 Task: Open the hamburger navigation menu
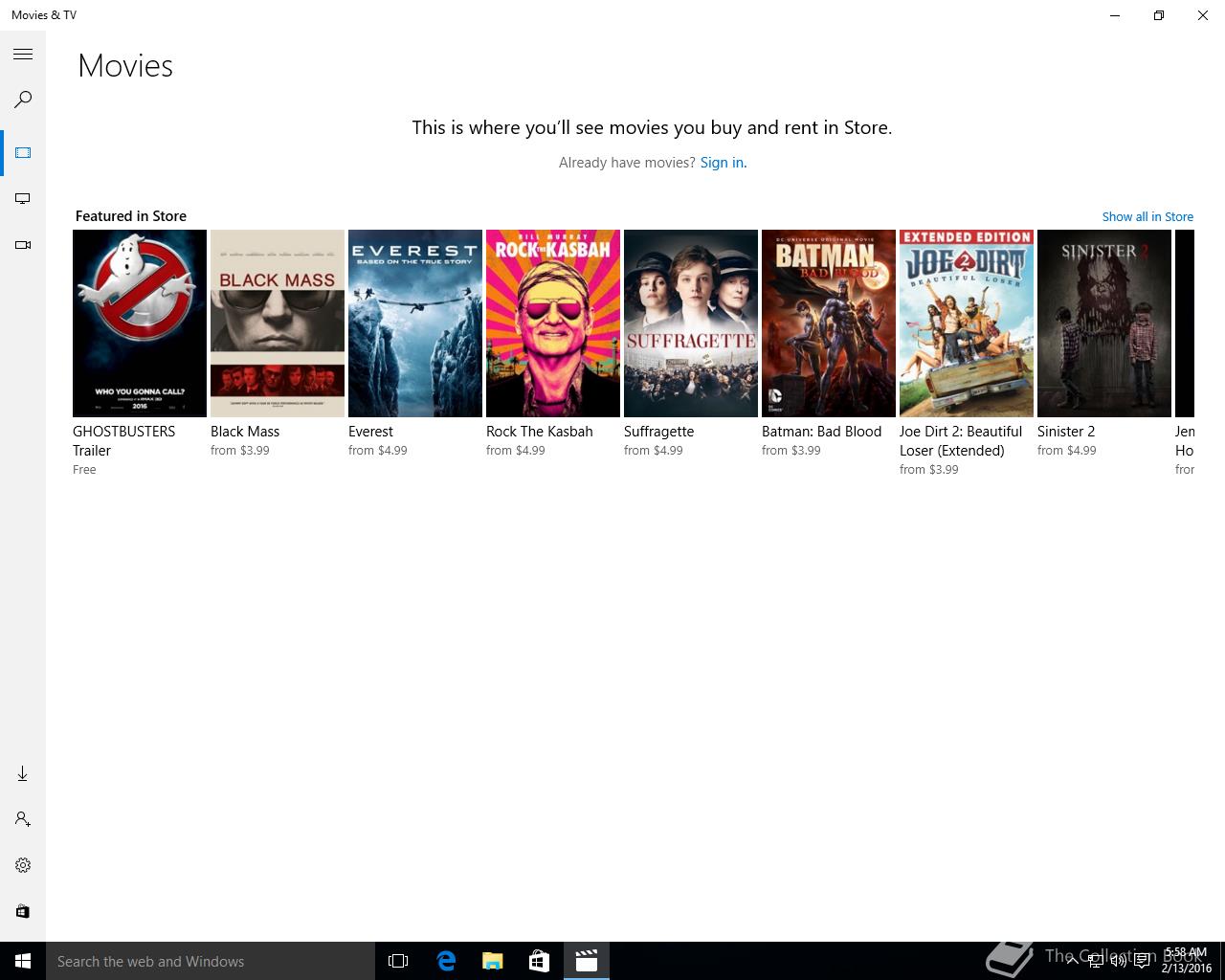[23, 55]
